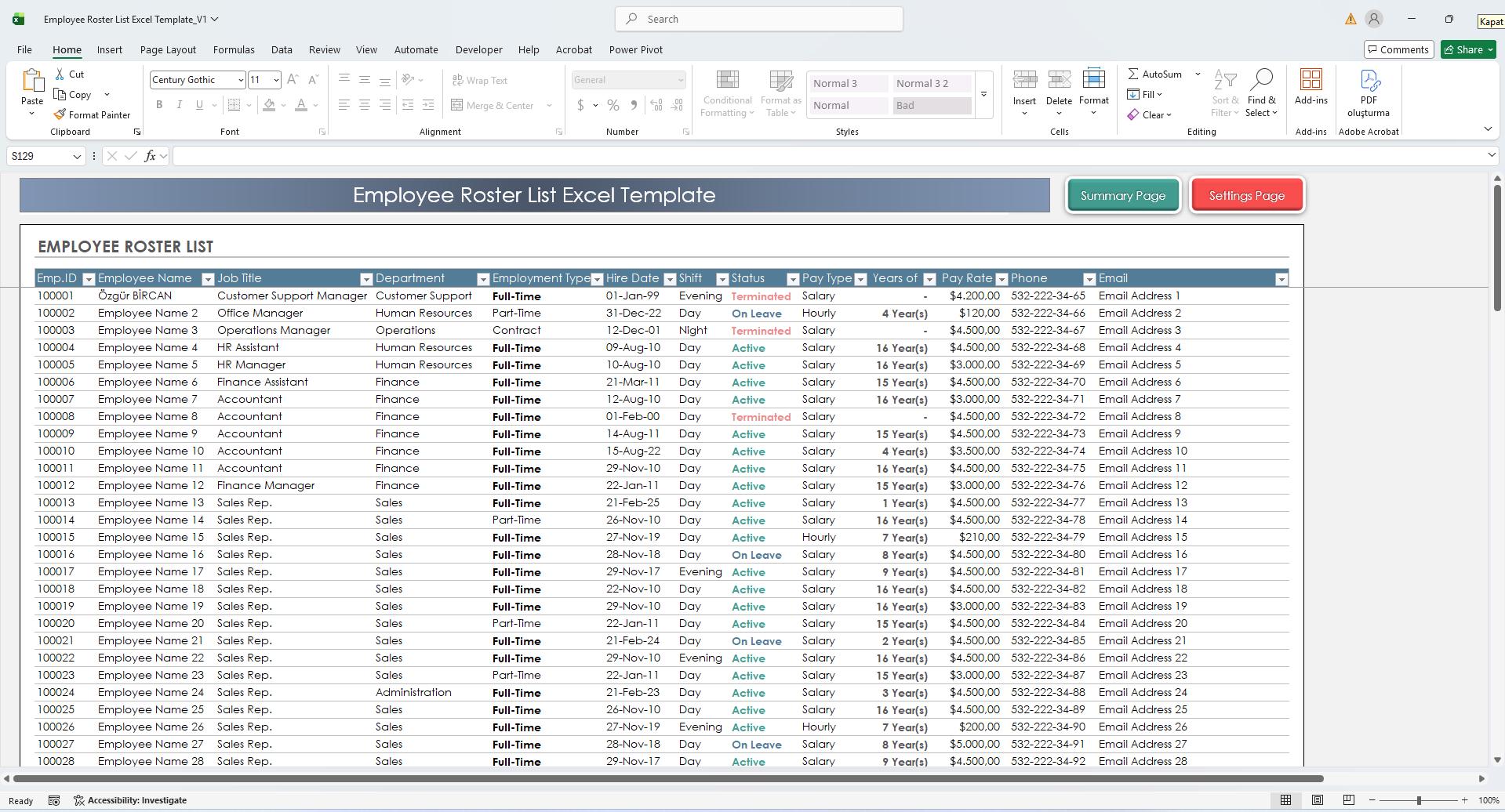
Task: Click the horizontal scrollbar thumb
Action: click(x=668, y=778)
